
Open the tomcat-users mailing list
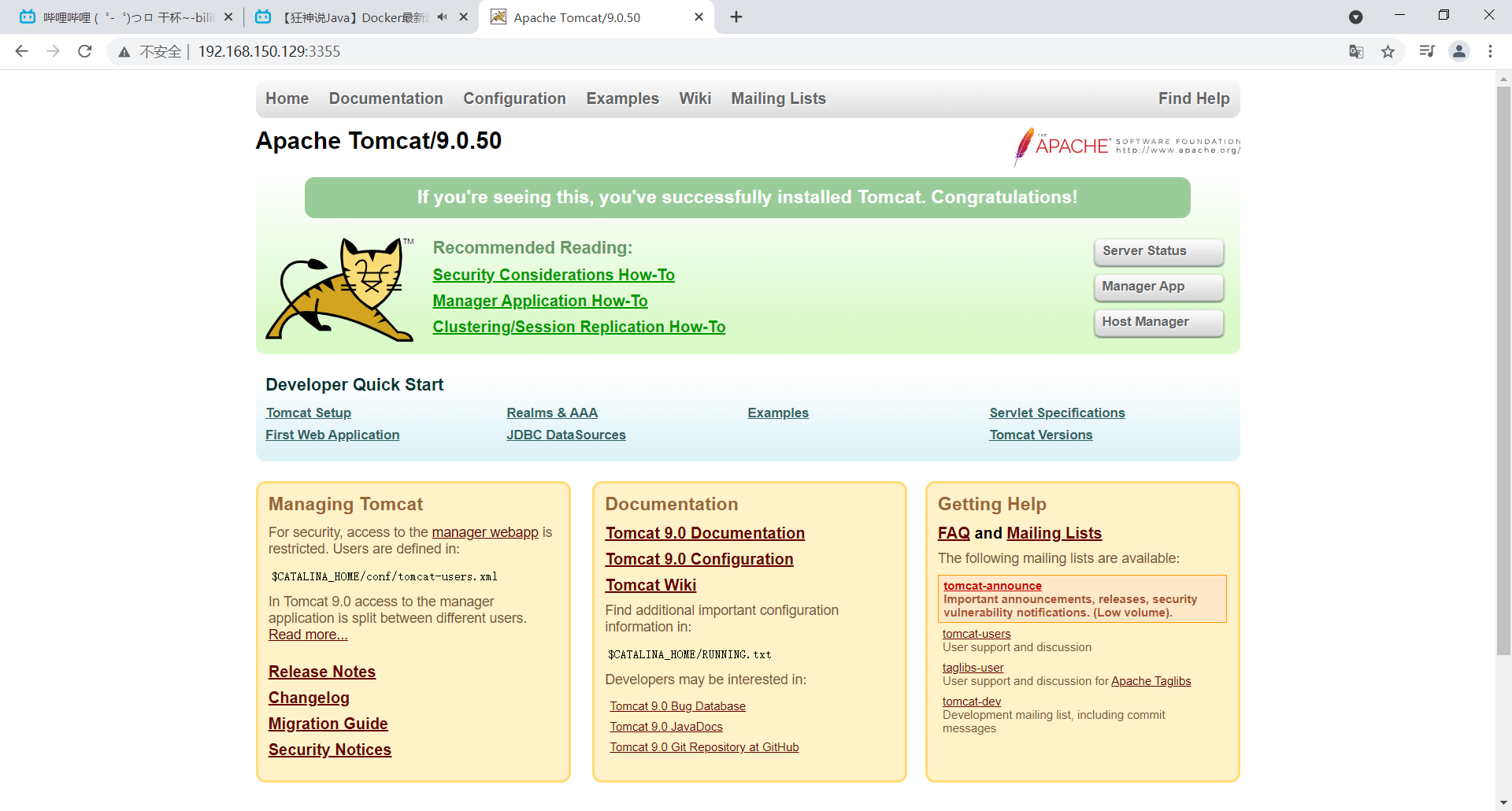click(976, 634)
